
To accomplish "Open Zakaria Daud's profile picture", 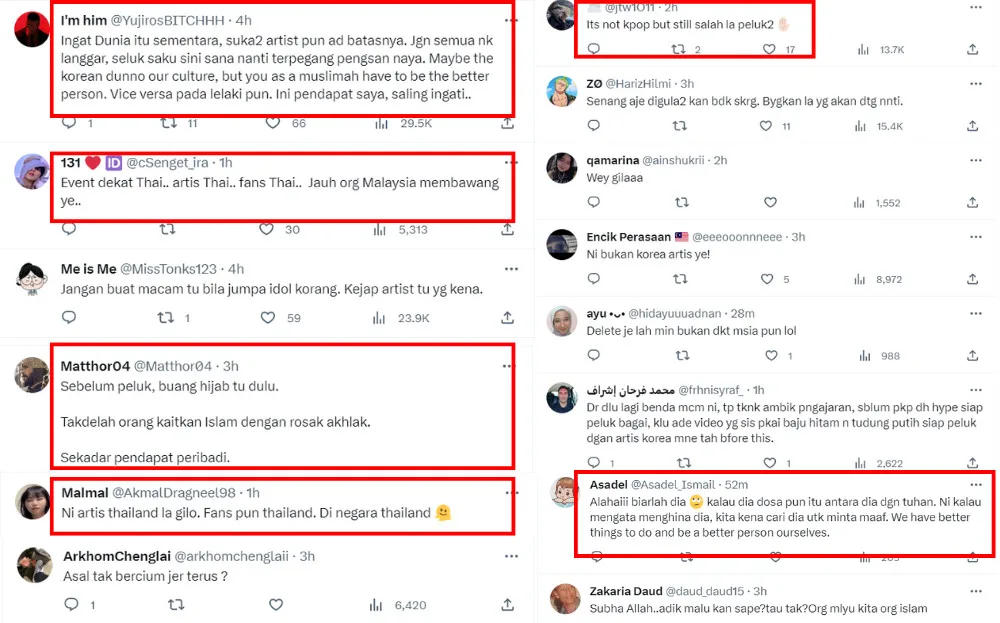I will coord(564,598).
